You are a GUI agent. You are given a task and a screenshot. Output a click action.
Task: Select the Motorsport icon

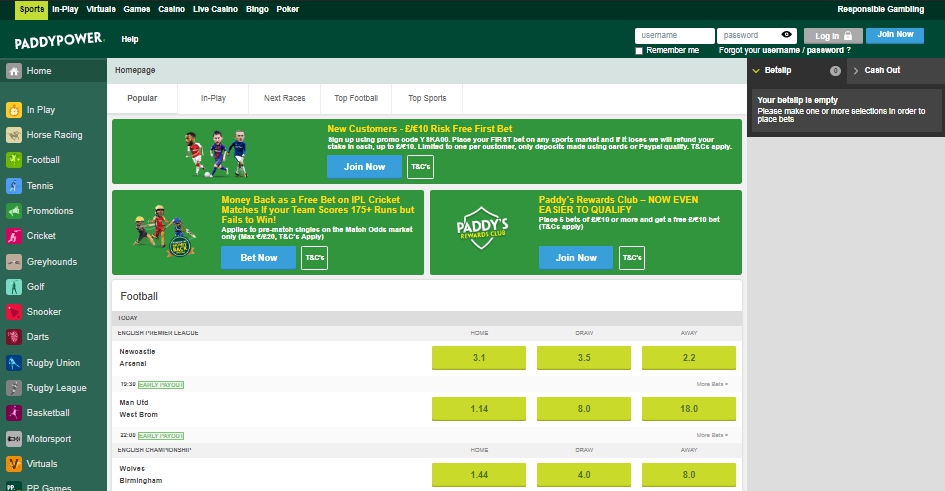point(14,439)
